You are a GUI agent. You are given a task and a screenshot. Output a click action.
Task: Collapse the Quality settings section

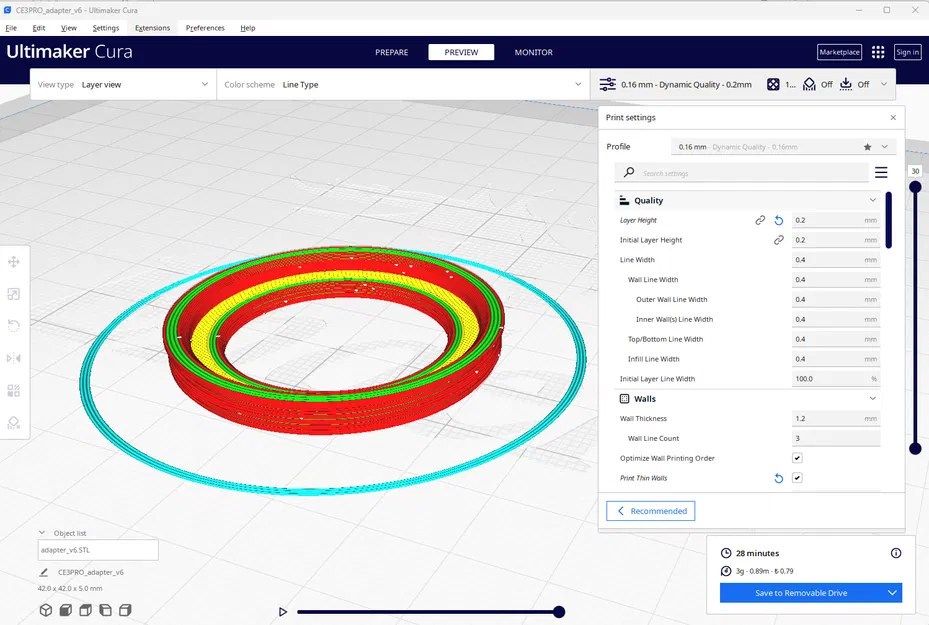pos(873,200)
